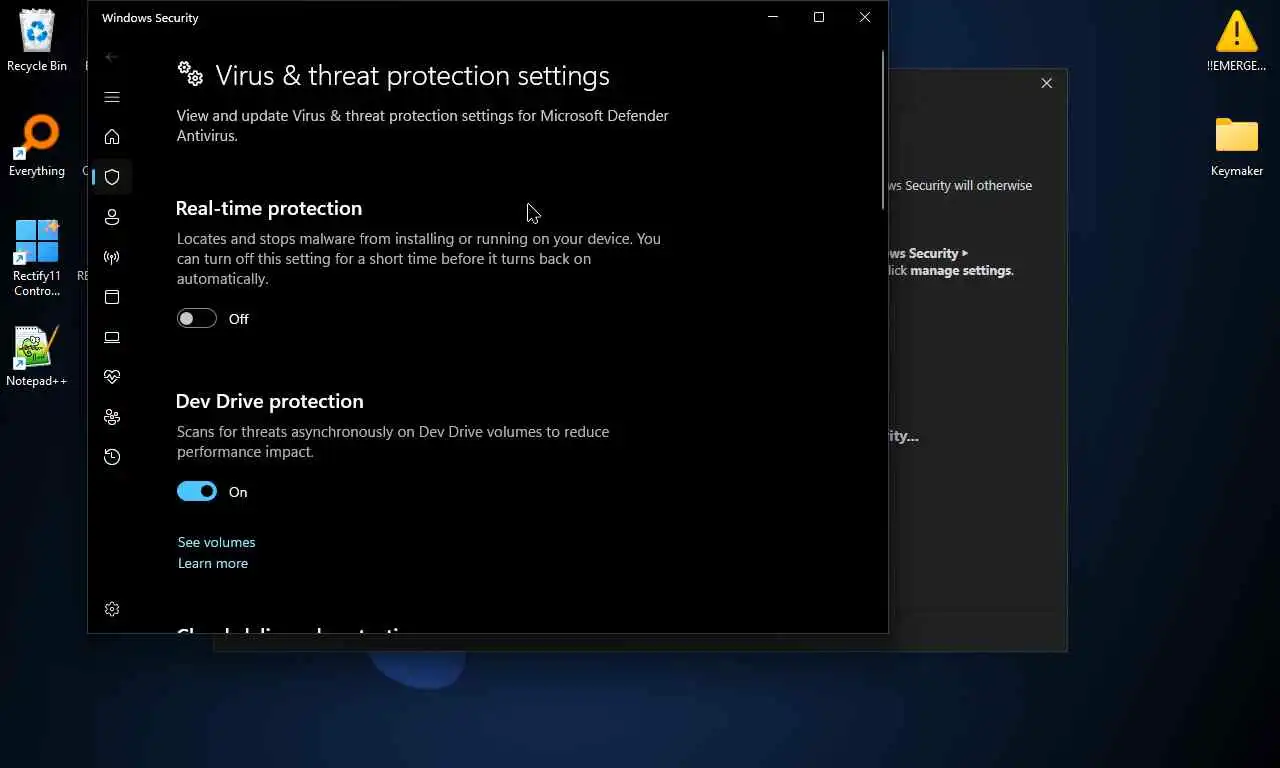This screenshot has width=1280, height=768.
Task: Click the Real-time protection heading
Action: (x=269, y=208)
